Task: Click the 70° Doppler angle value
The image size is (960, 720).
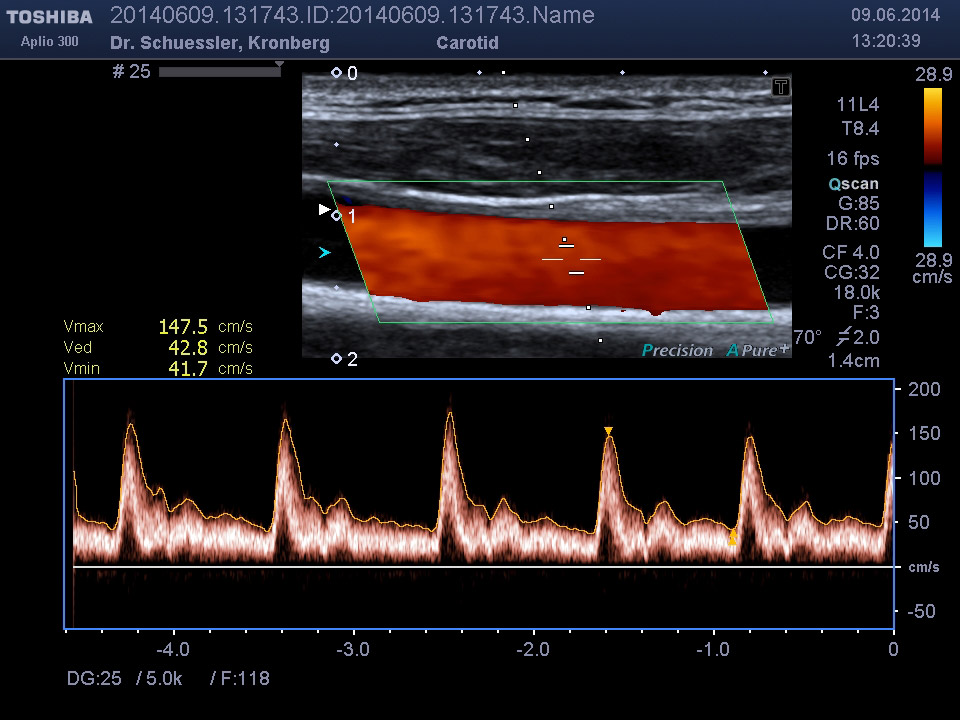Action: coord(806,336)
